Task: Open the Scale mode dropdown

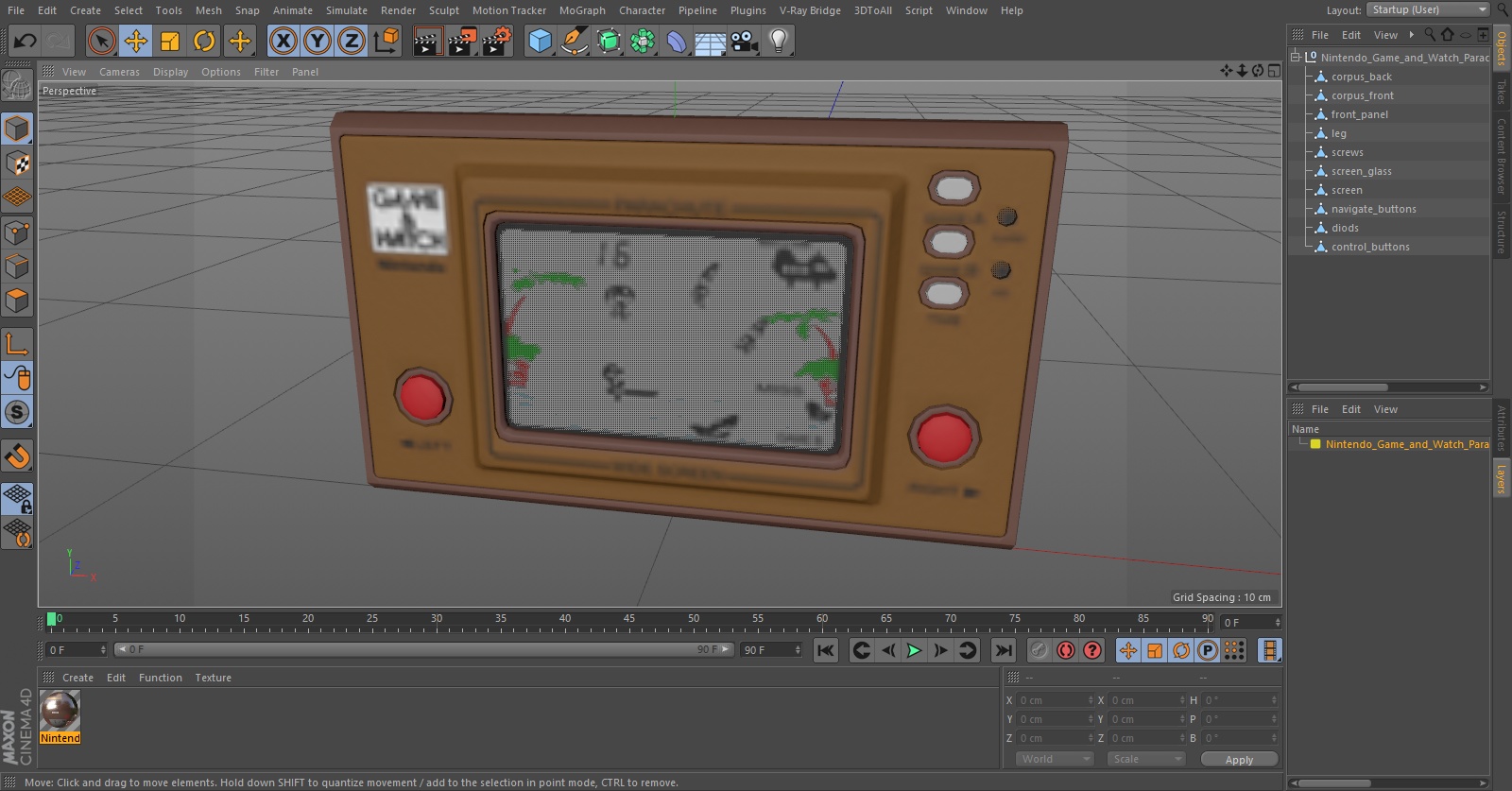Action: (1146, 759)
